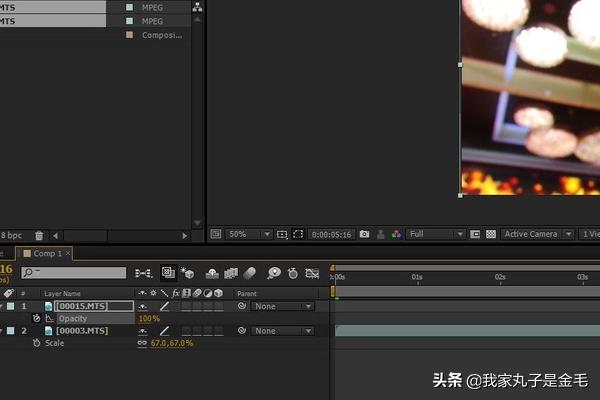Open the 50% magnification dropdown

(x=249, y=234)
